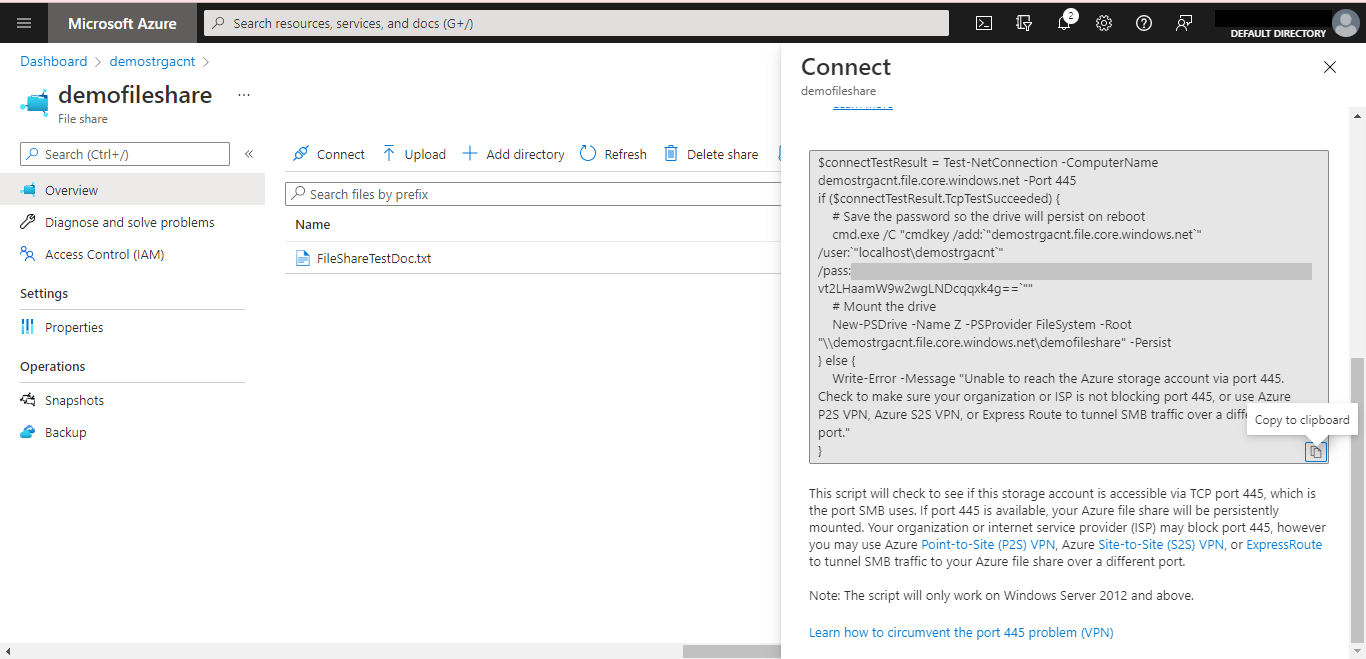1366x659 pixels.
Task: Click inside the PowerShell script text box
Action: click(1069, 307)
